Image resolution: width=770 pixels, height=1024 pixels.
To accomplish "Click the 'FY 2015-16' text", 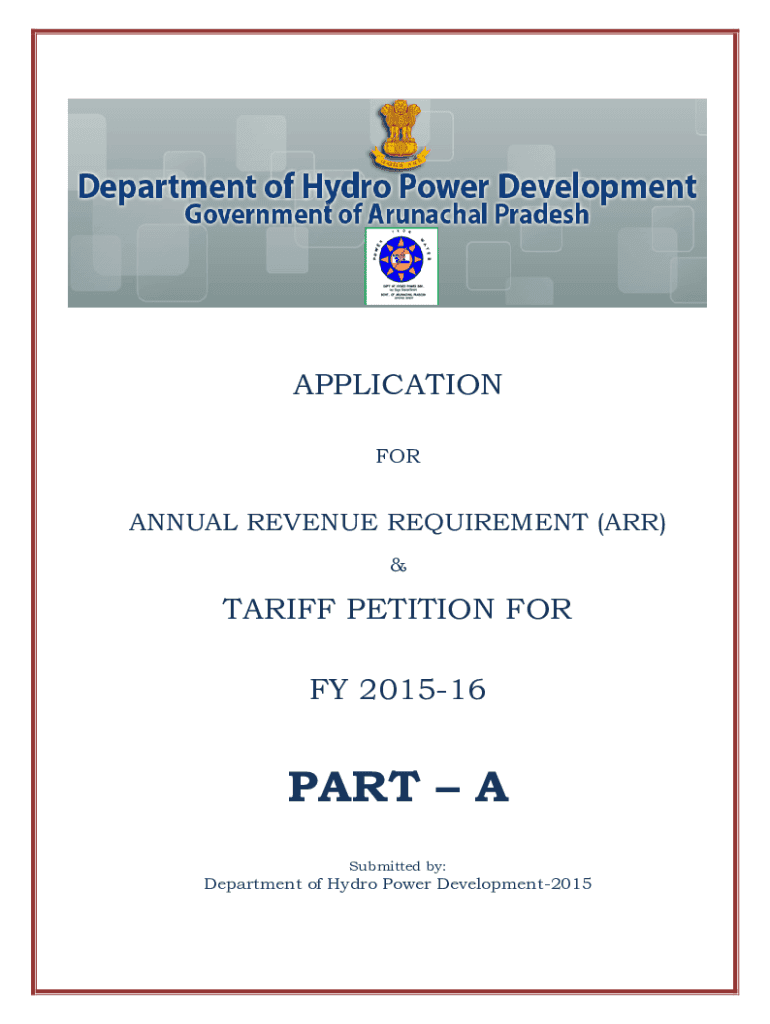I will (x=397, y=690).
